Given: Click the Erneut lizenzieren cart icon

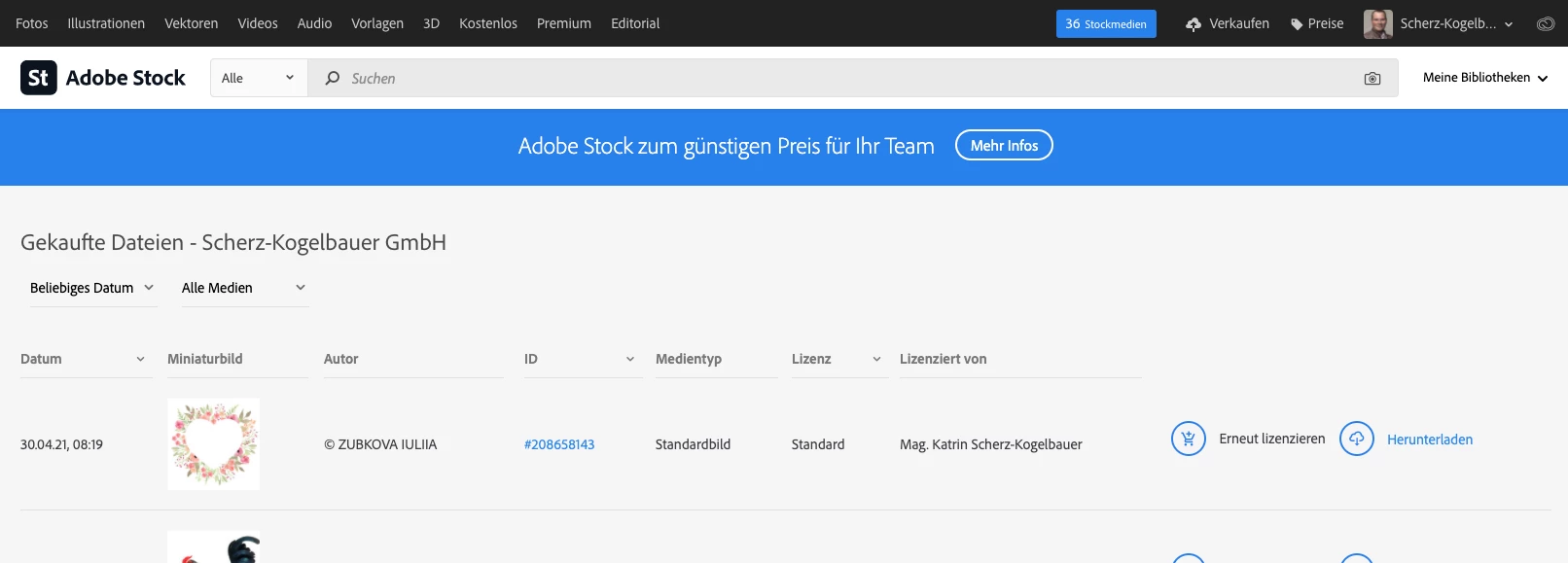Looking at the screenshot, I should 1188,440.
